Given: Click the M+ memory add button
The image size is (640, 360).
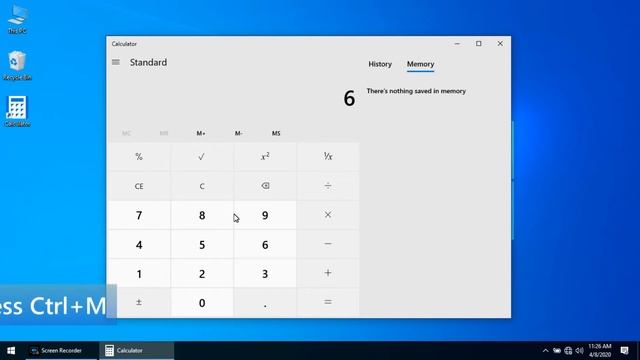Looking at the screenshot, I should [201, 133].
